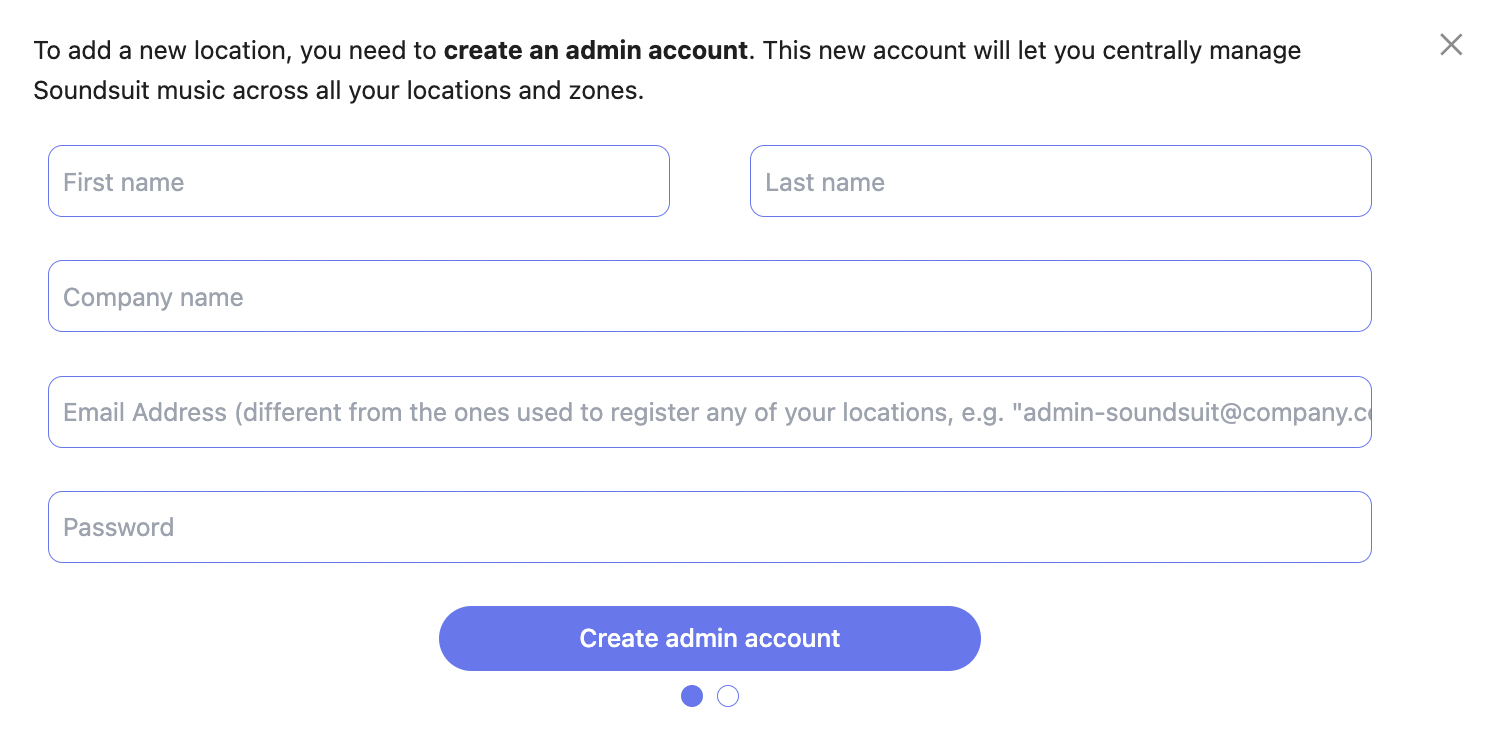
Task: Click the Email Address input box
Action: [x=709, y=412]
